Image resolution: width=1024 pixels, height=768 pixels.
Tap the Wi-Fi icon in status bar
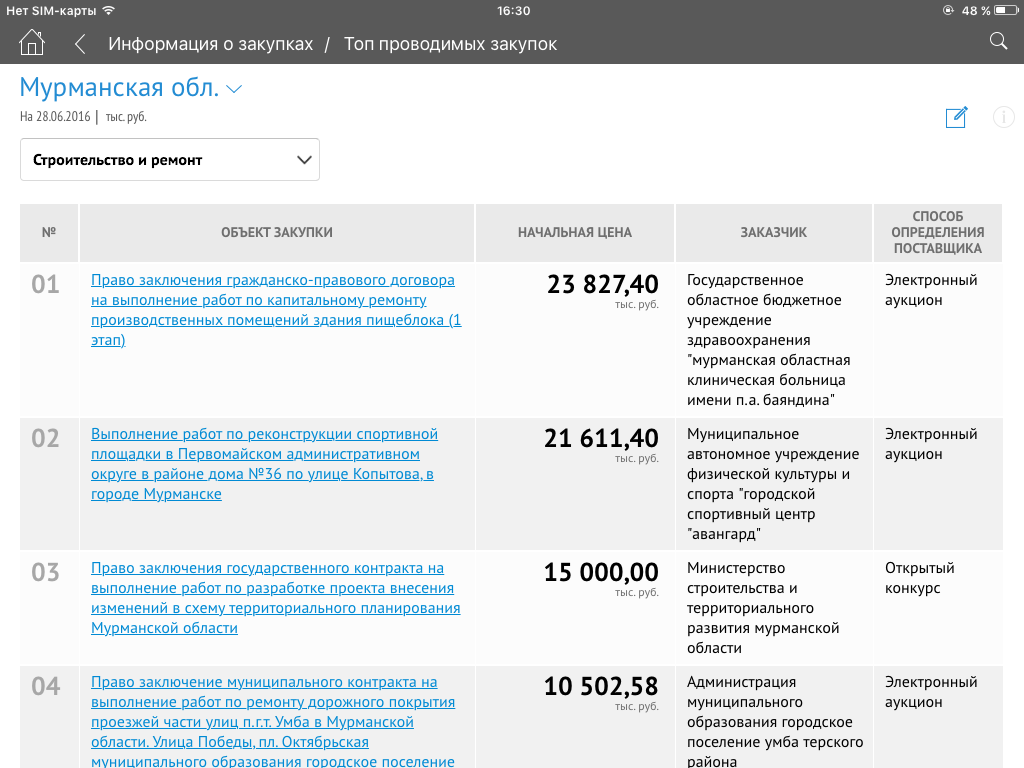108,10
